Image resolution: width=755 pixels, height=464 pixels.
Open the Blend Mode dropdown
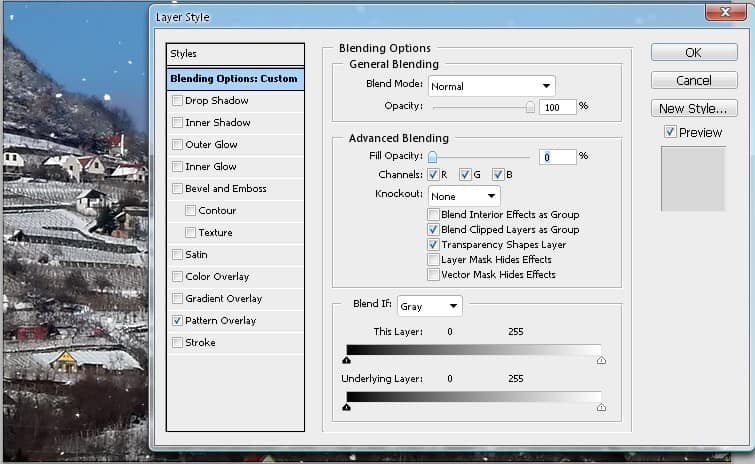tap(491, 87)
